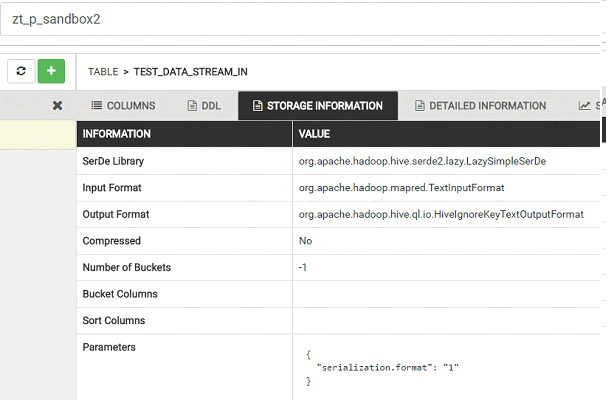Select the SerDe Library value text
The height and width of the screenshot is (401, 608).
click(x=422, y=161)
